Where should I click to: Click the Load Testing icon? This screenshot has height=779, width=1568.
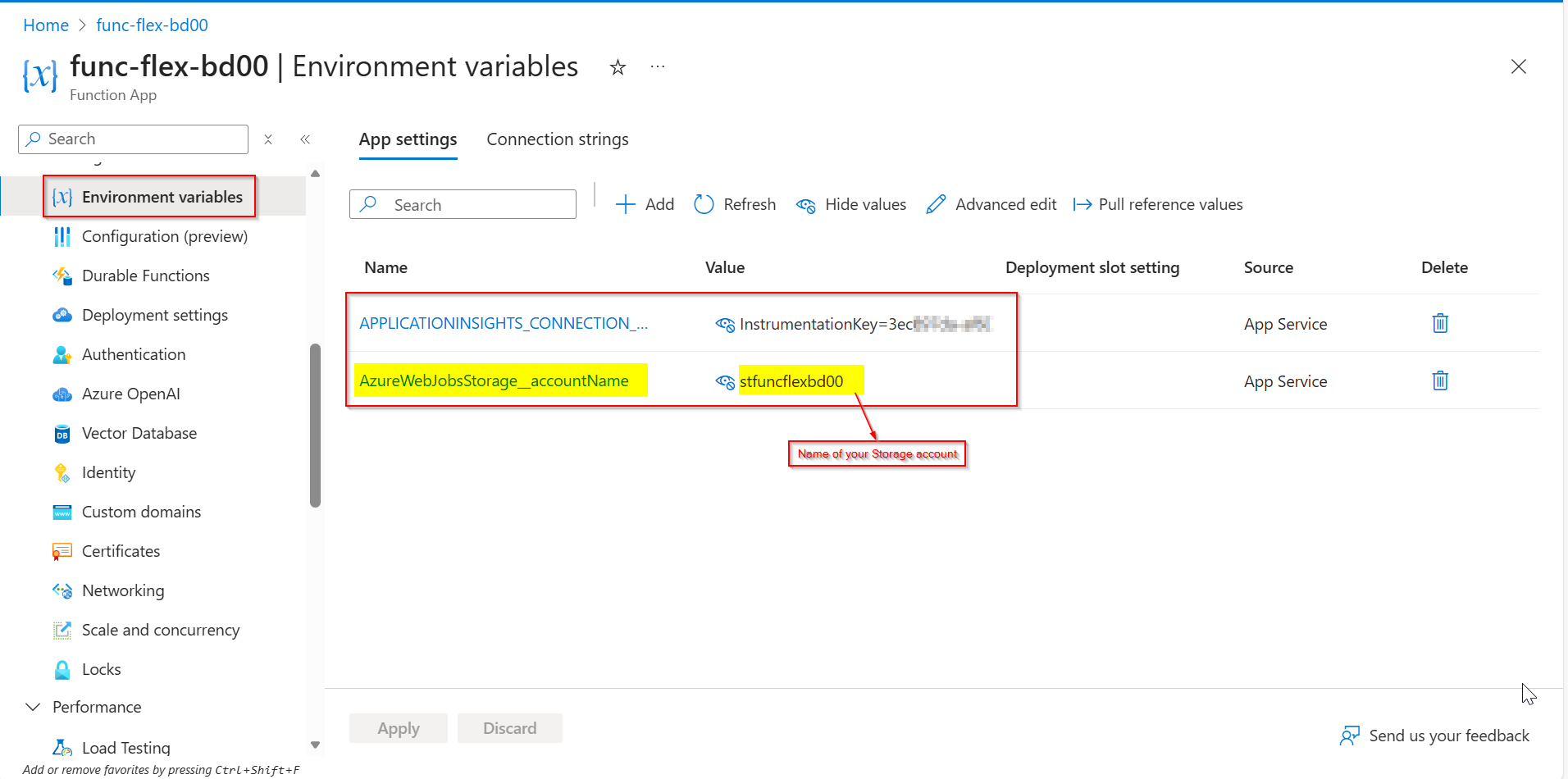pos(62,748)
